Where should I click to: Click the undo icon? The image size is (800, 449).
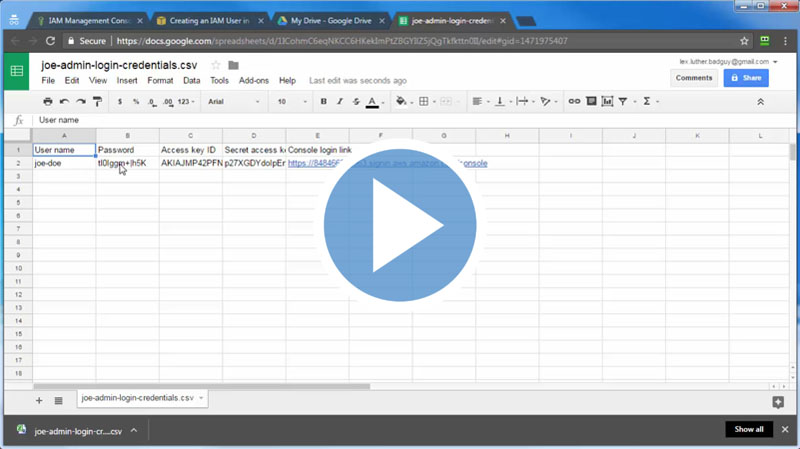tap(64, 101)
